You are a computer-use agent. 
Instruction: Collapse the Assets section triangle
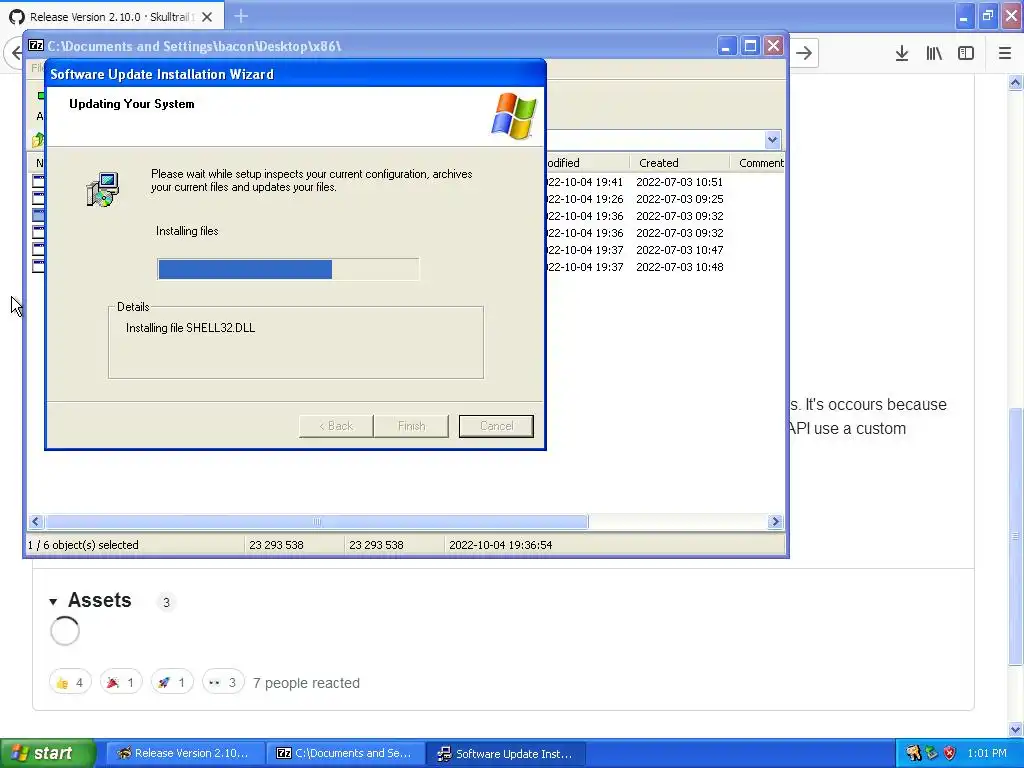tap(53, 601)
